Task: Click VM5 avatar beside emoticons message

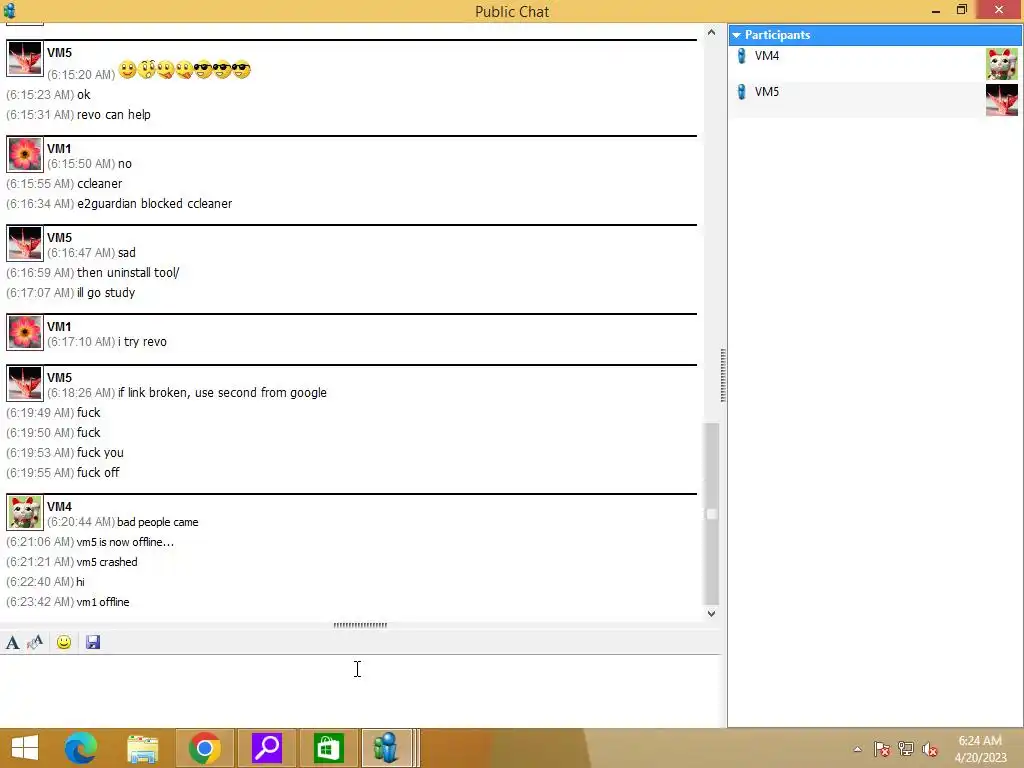Action: point(25,59)
